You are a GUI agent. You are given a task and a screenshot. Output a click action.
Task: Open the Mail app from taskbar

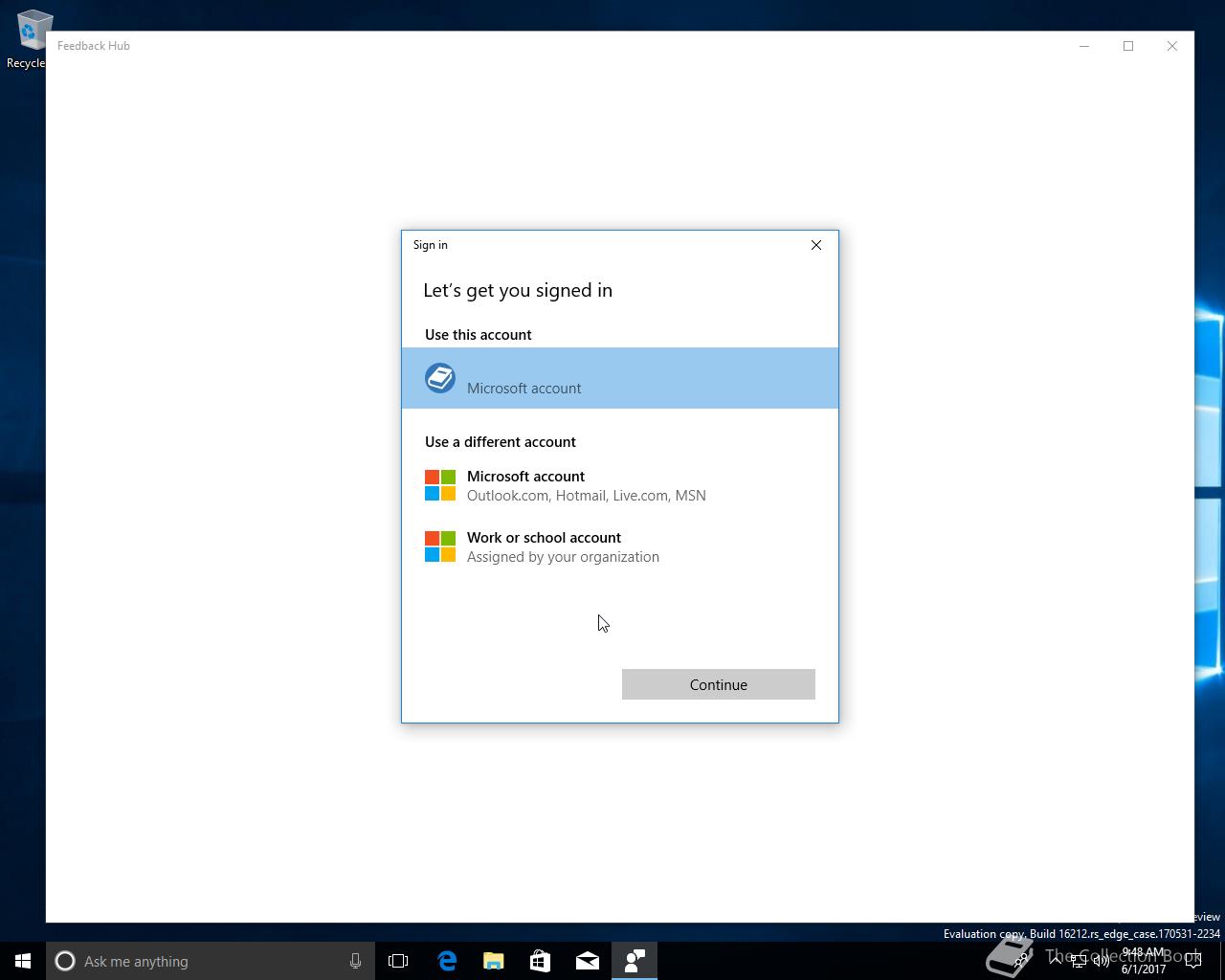pos(588,961)
